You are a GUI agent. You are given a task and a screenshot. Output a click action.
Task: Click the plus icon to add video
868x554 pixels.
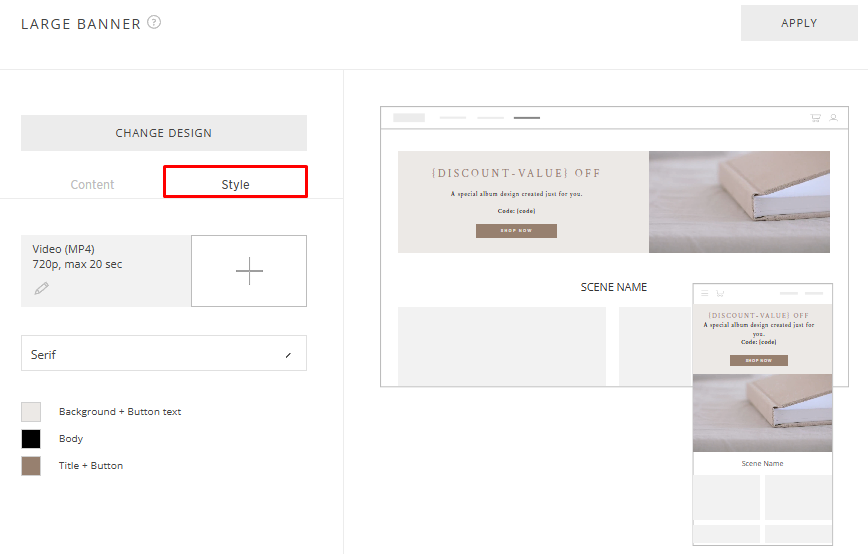coord(249,271)
